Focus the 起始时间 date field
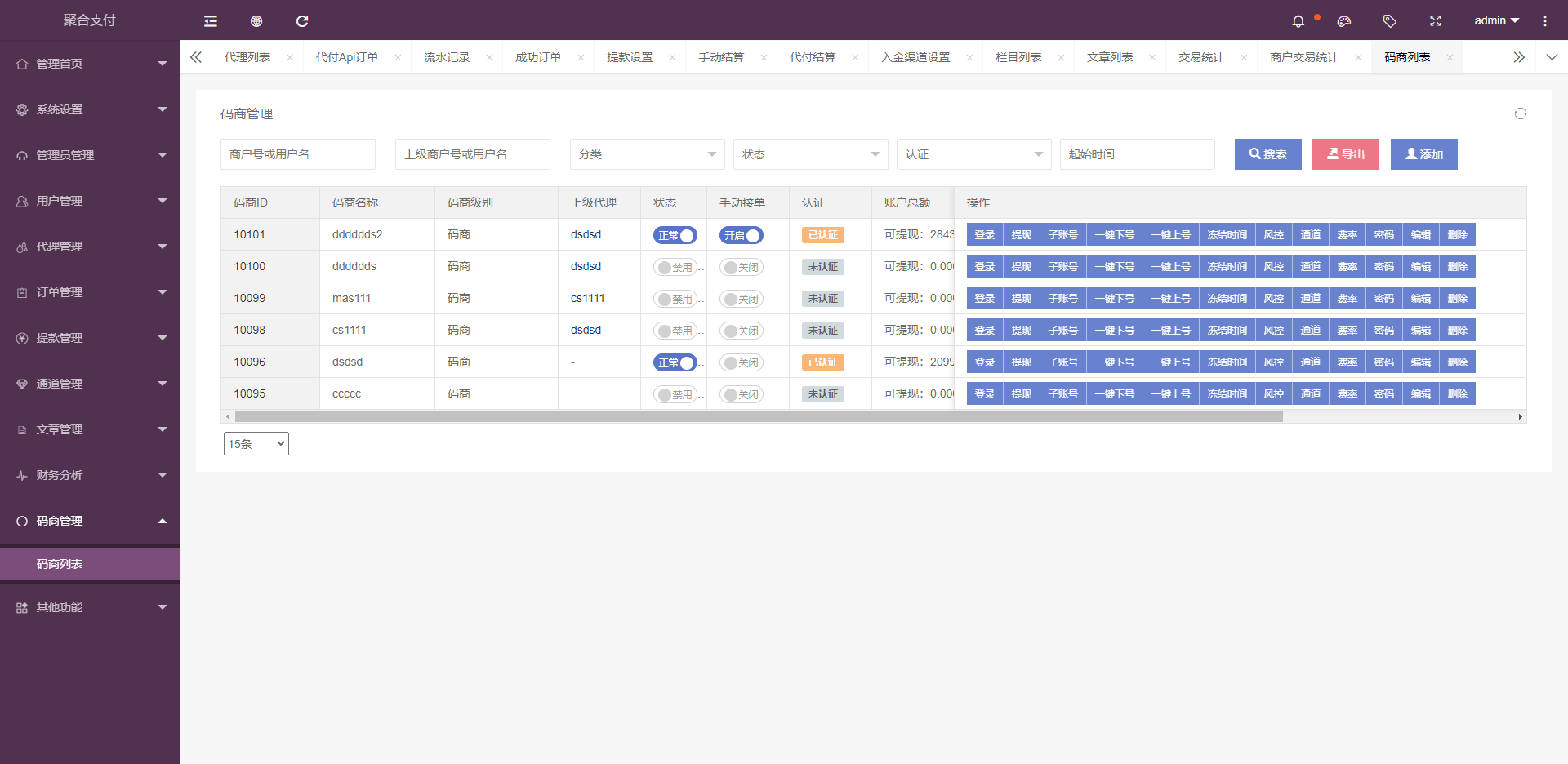The image size is (1568, 764). [1138, 154]
